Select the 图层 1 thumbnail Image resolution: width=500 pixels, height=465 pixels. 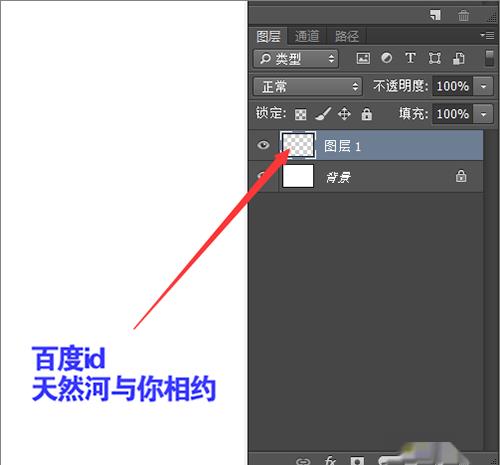pyautogui.click(x=298, y=145)
